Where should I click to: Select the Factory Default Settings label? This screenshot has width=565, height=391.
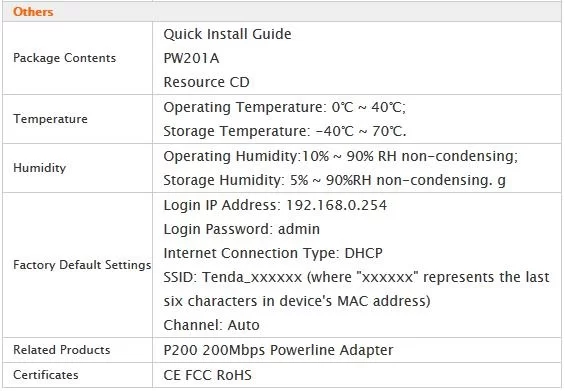[82, 265]
